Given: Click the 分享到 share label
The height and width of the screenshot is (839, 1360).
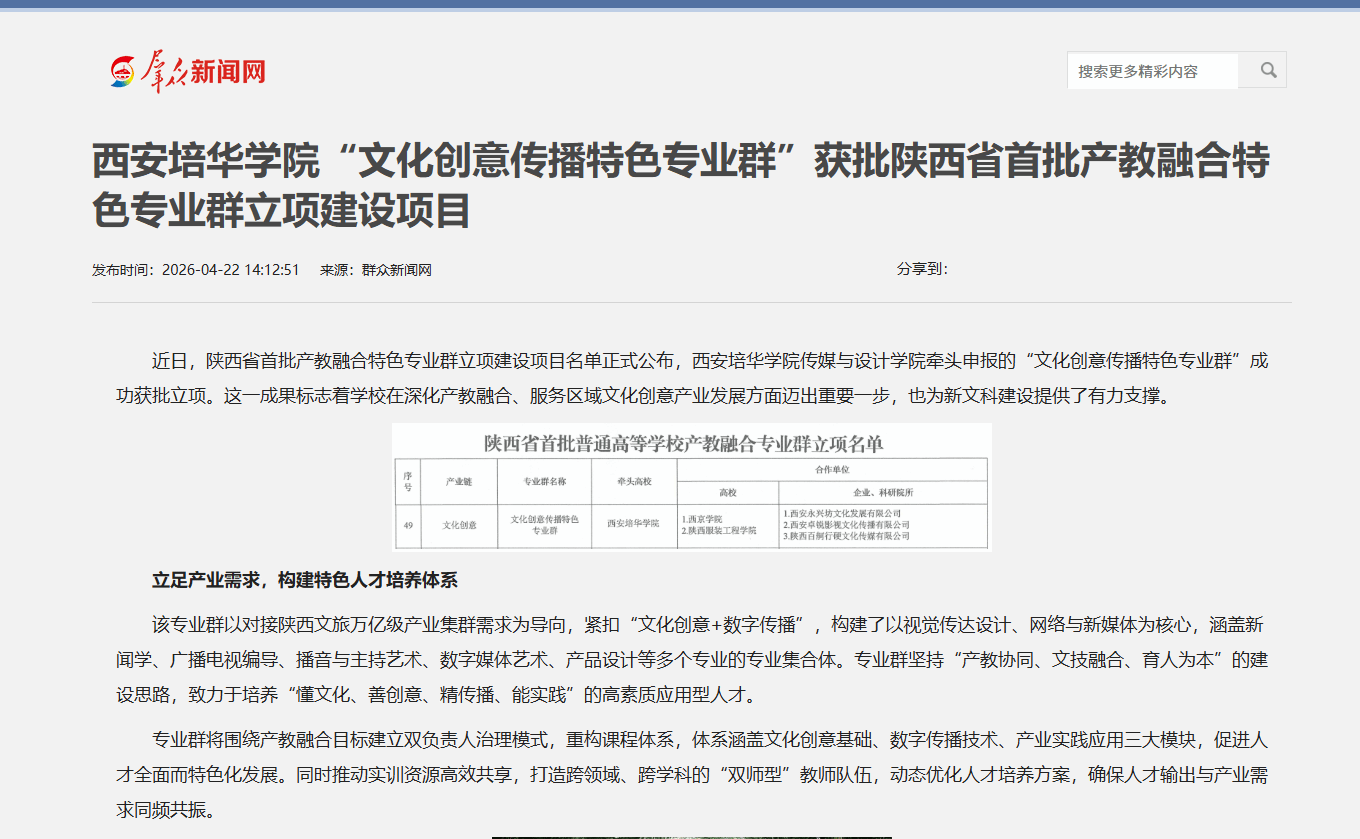Looking at the screenshot, I should coord(921,269).
